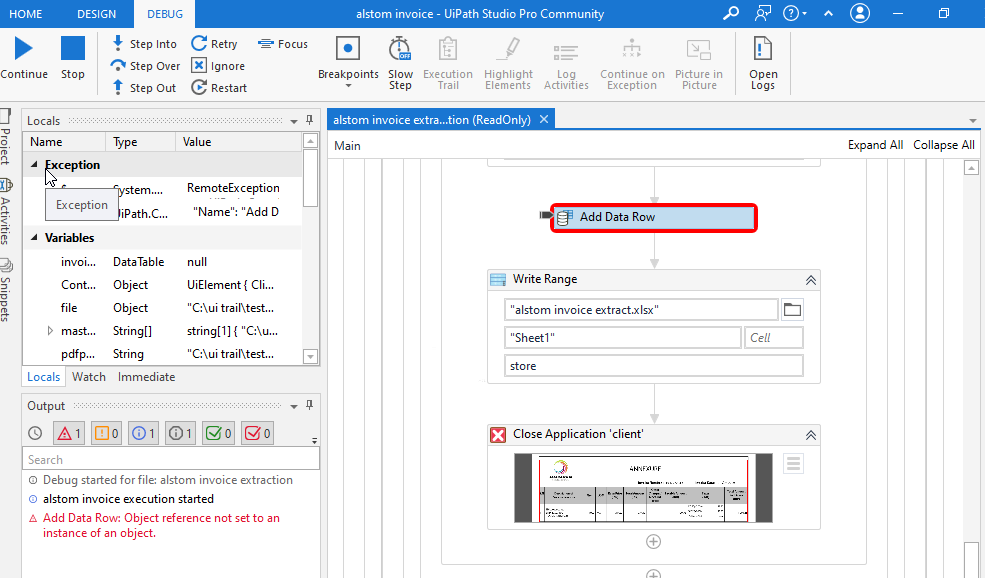Close the alstom invoice extraction tab
The image size is (985, 578).
544,119
